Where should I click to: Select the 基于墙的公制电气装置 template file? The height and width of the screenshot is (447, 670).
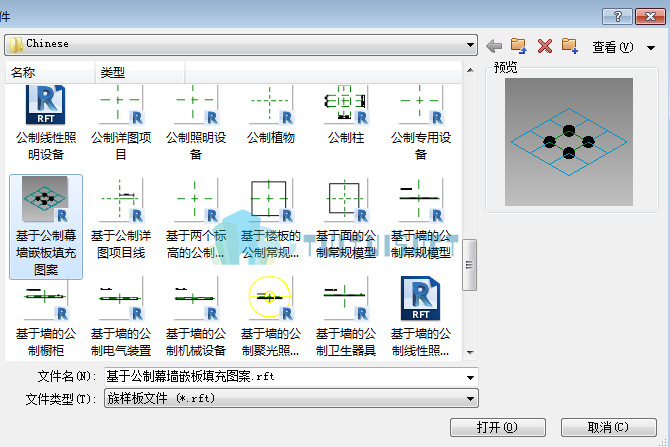(121, 316)
